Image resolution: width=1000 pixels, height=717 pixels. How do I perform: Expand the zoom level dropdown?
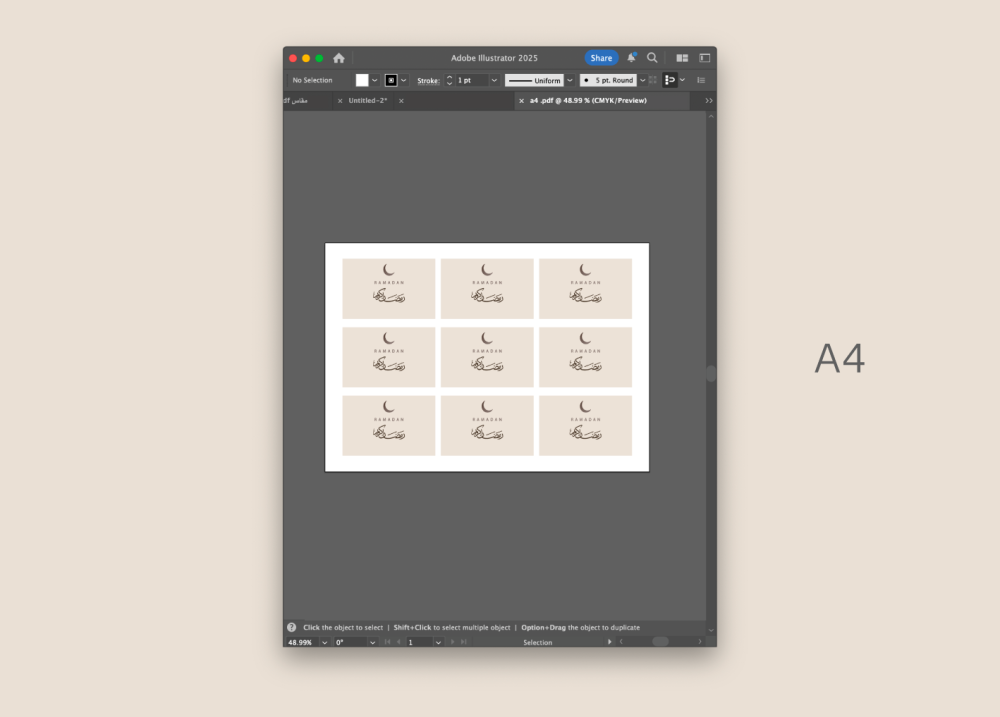(324, 642)
